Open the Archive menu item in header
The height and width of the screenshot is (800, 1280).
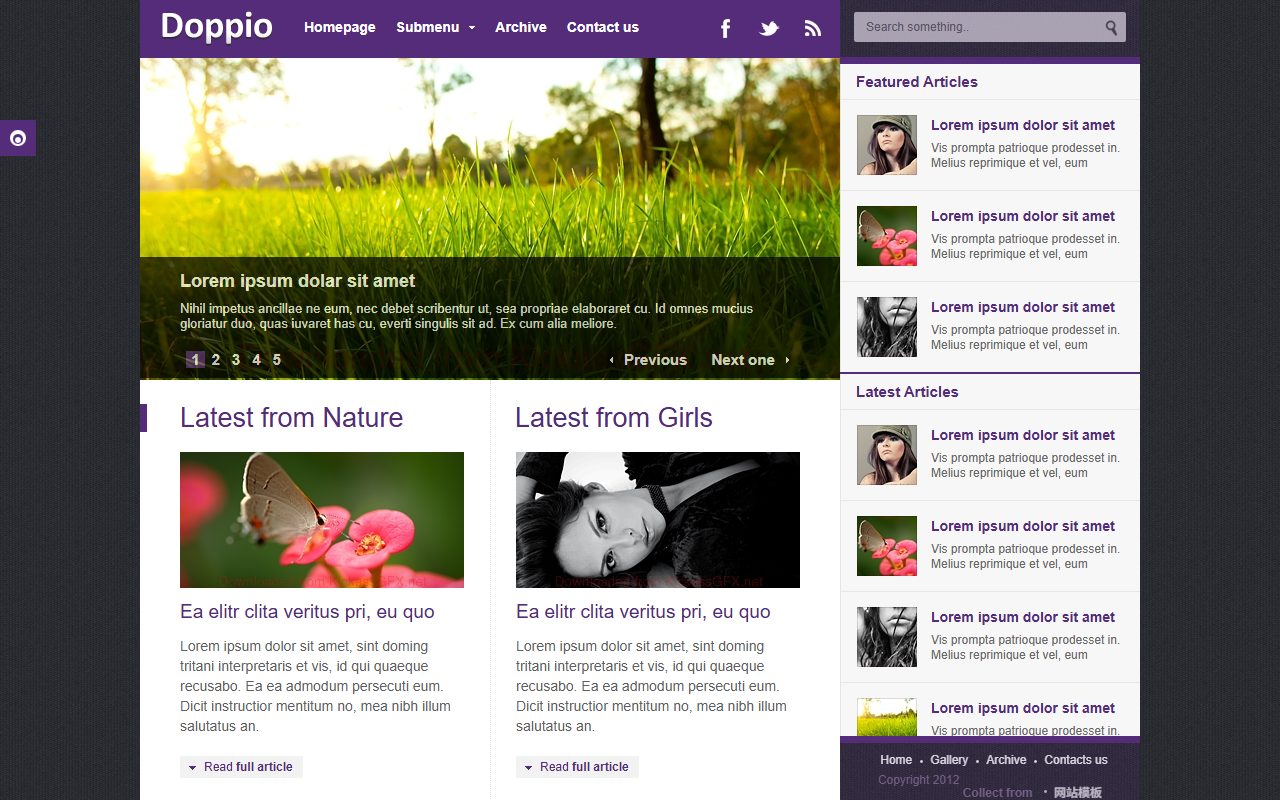(x=521, y=27)
